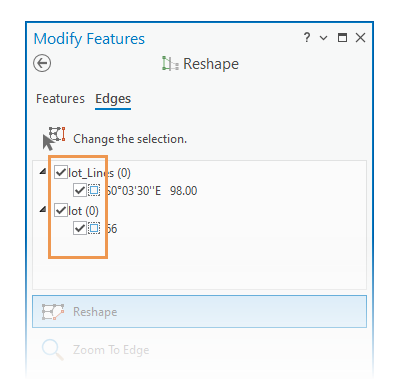Screen dimensions: 400x380
Task: Select the edge entry labeled 98.00
Action: coord(152,191)
